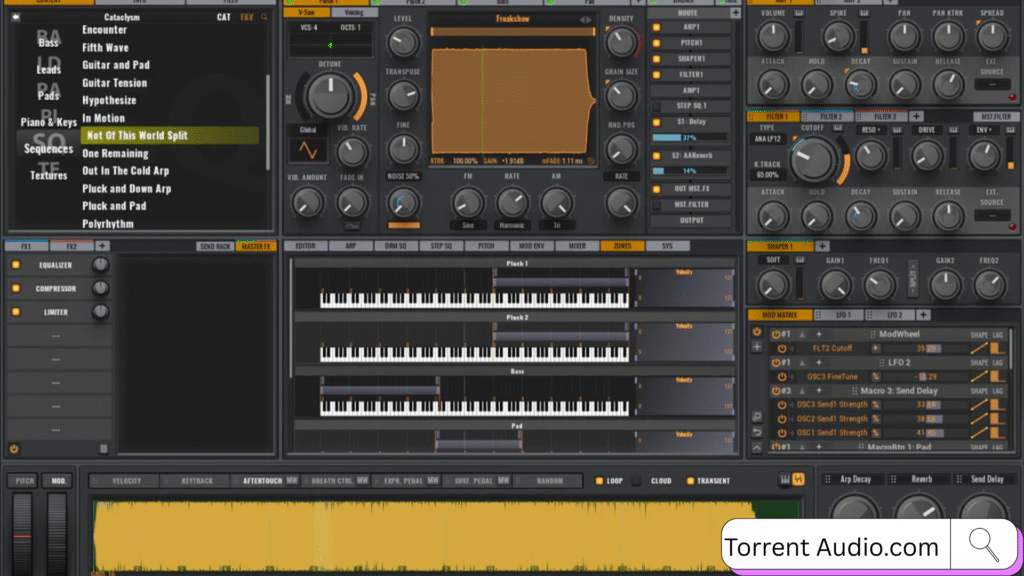The image size is (1024, 576).
Task: Switch to the MIXER tab
Action: [577, 246]
